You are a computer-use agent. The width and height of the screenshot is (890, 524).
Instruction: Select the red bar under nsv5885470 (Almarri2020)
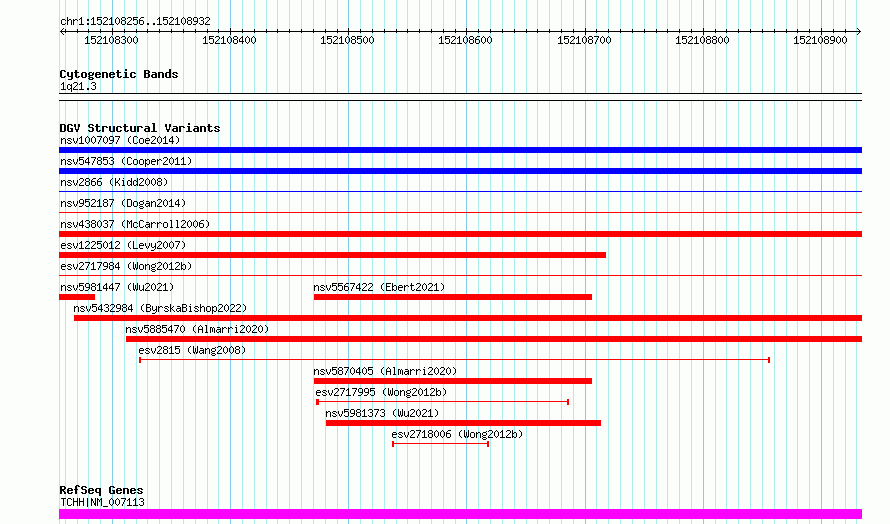coord(494,339)
